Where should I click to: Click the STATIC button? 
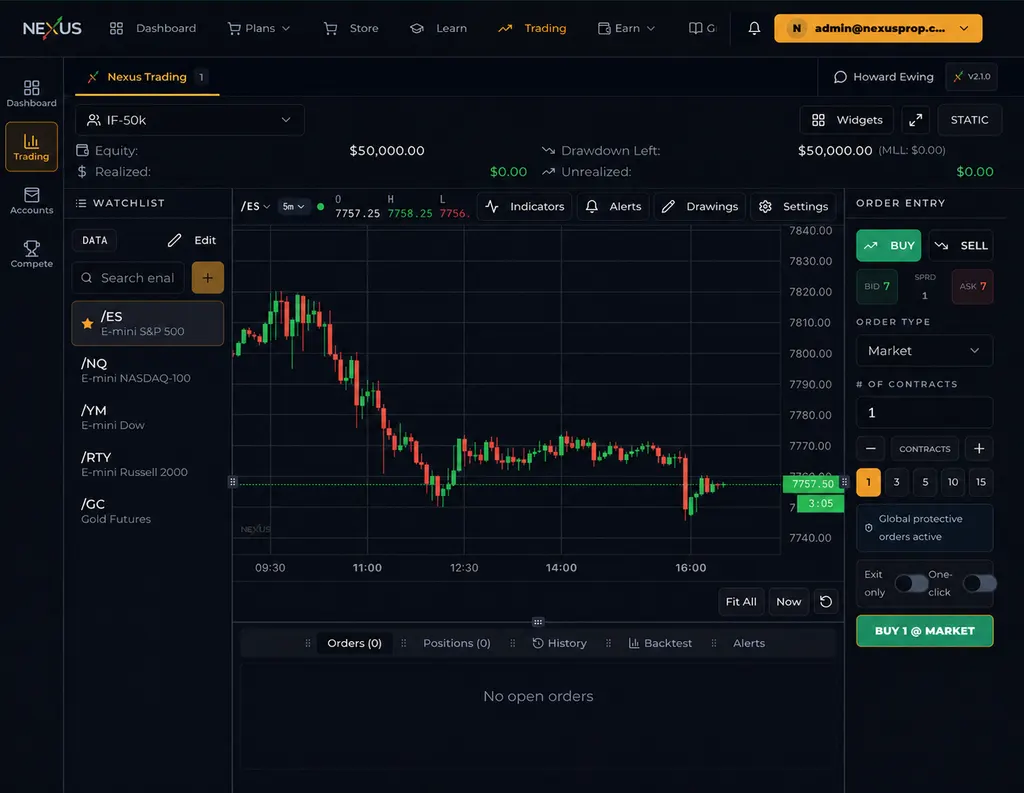(969, 120)
